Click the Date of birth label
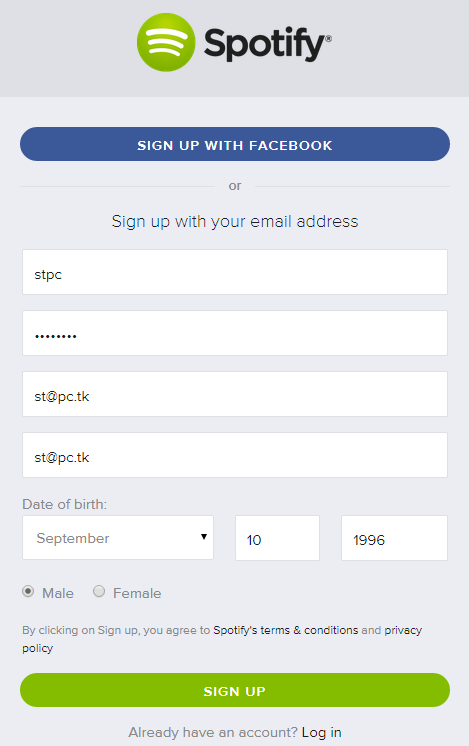 pyautogui.click(x=65, y=504)
